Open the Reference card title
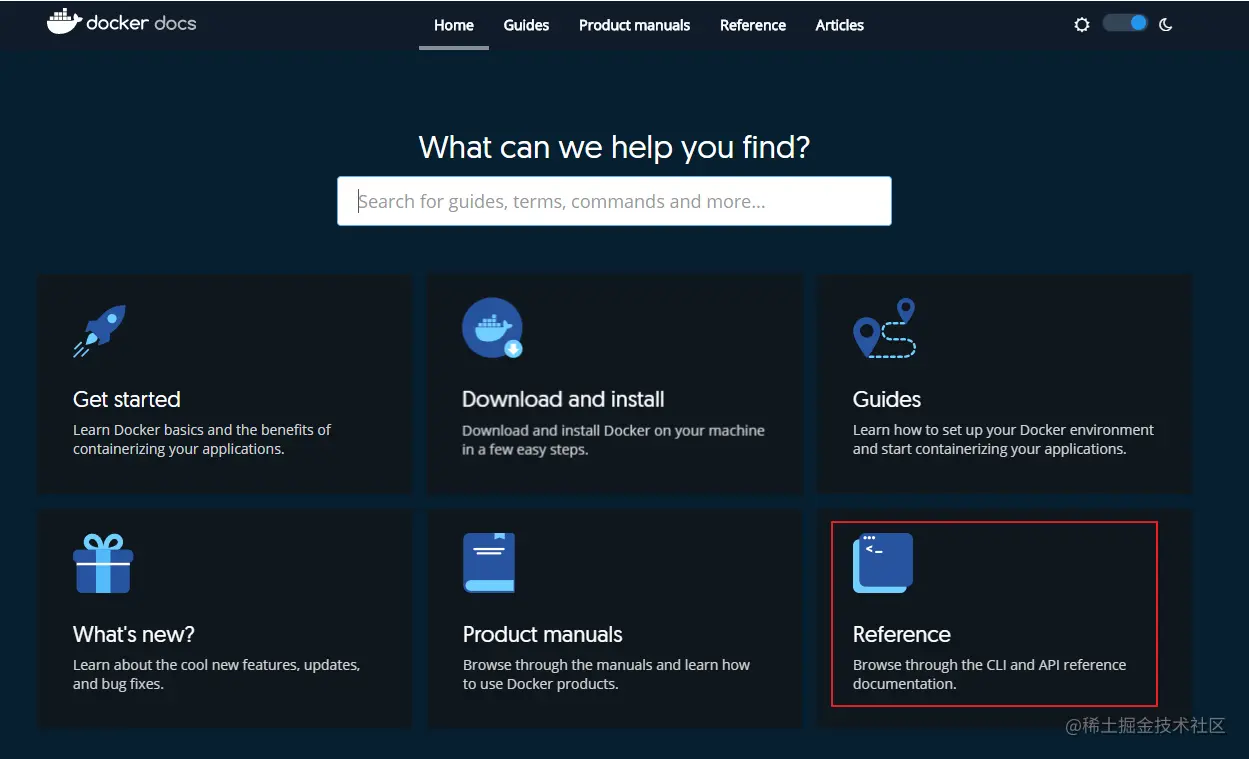Viewport: 1249px width, 759px height. 902,634
